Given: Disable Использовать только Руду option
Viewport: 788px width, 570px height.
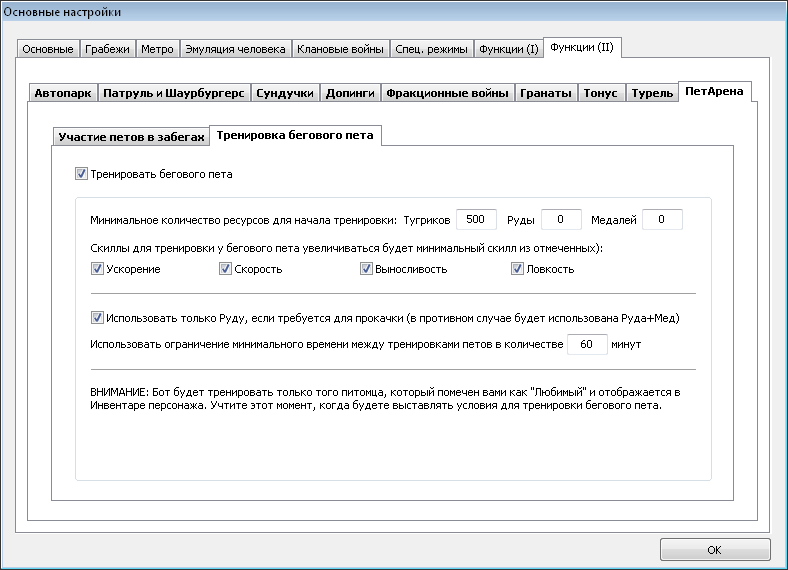Looking at the screenshot, I should 97,318.
